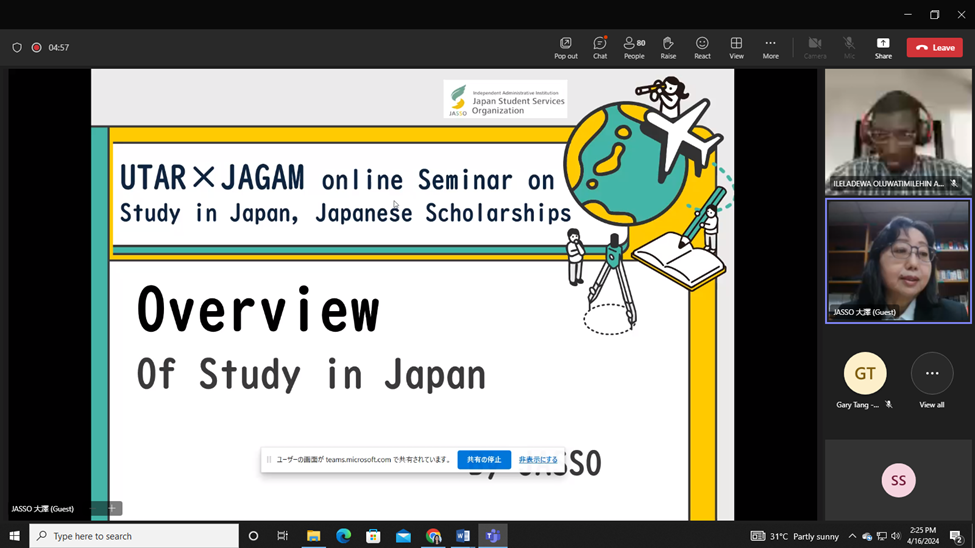This screenshot has height=548, width=975.
Task: Open the React emoji options
Action: [x=702, y=48]
